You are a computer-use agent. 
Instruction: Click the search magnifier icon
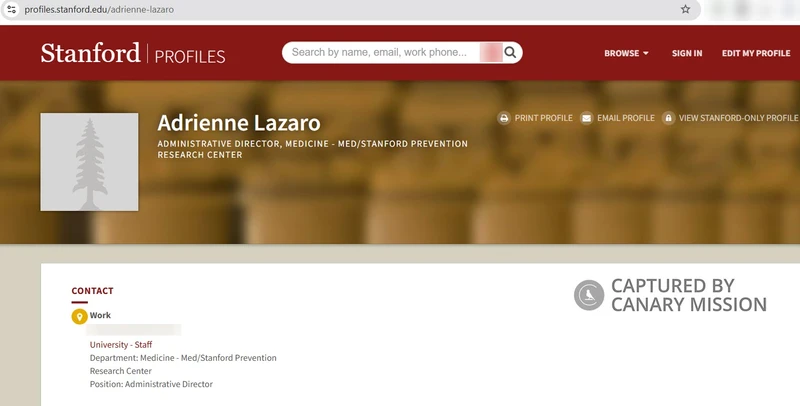click(510, 52)
